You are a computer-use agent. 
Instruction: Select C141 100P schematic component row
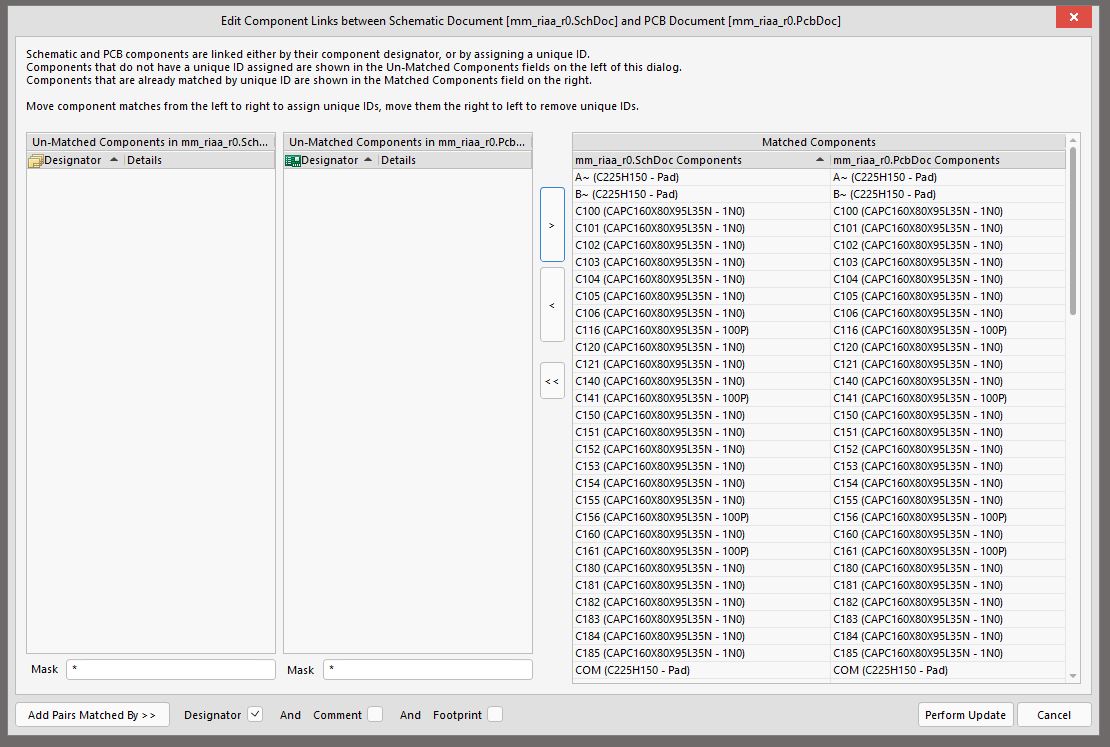pos(701,398)
